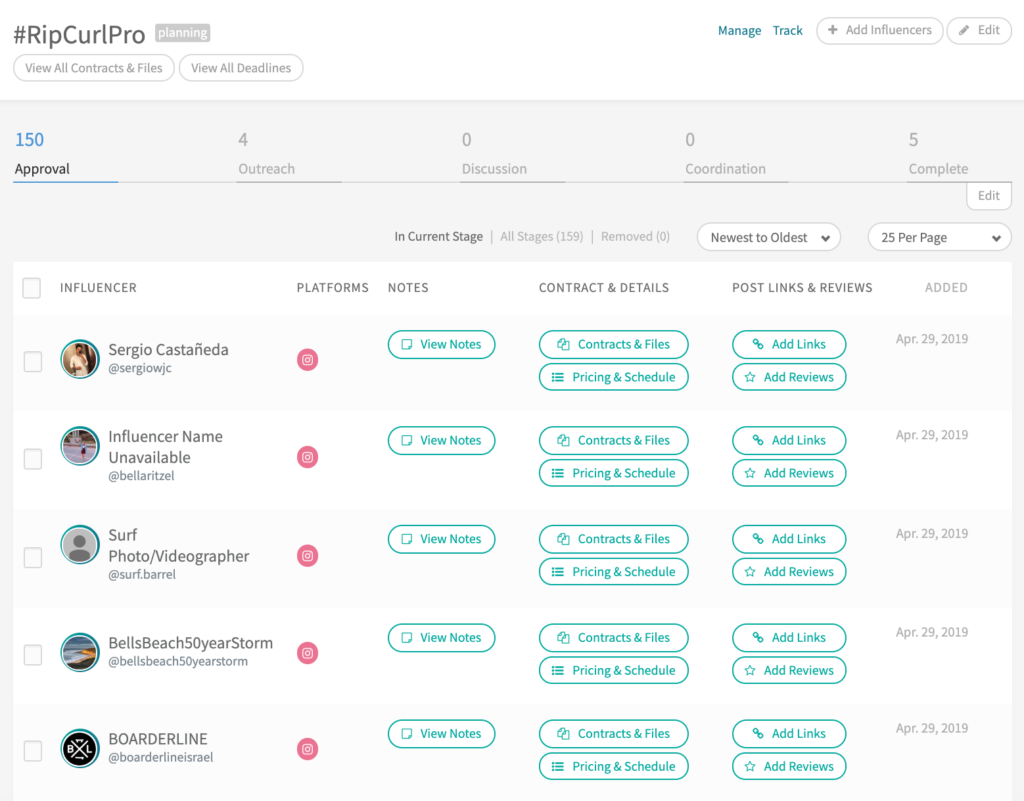Select the BOARDERLINE row checkbox
The height and width of the screenshot is (801, 1024).
(x=33, y=750)
